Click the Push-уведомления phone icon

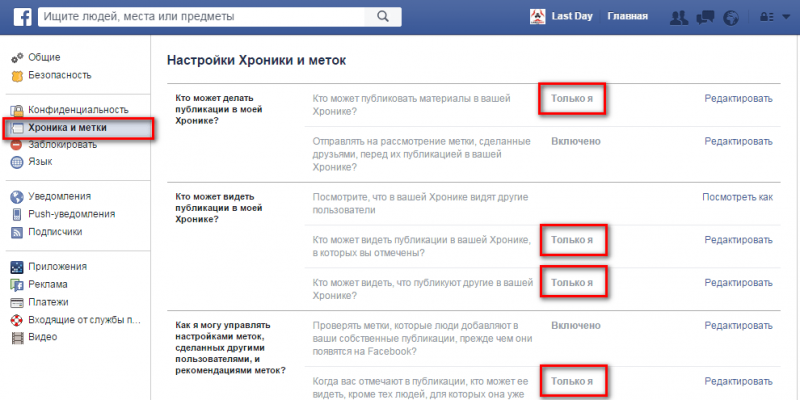(17, 214)
